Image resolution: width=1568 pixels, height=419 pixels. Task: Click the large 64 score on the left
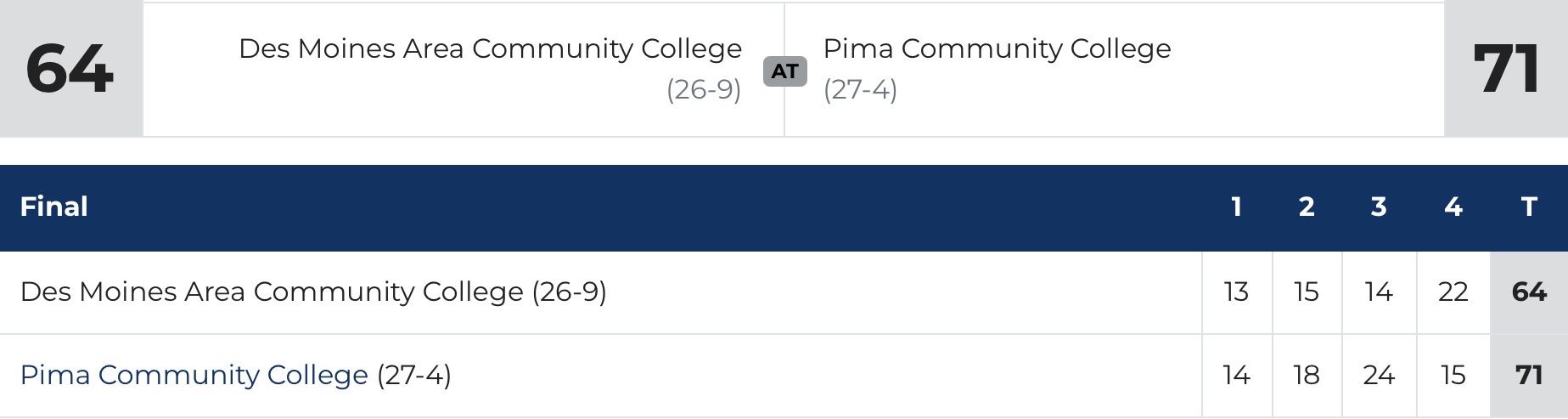70,70
